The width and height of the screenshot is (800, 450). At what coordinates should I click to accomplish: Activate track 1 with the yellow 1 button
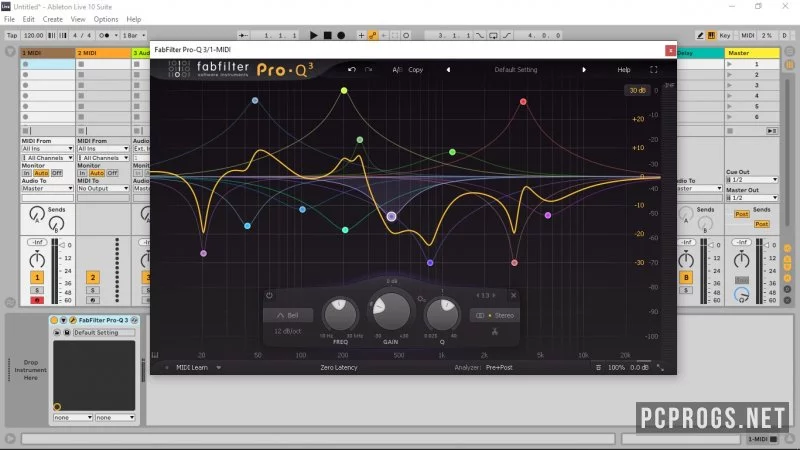tap(37, 278)
